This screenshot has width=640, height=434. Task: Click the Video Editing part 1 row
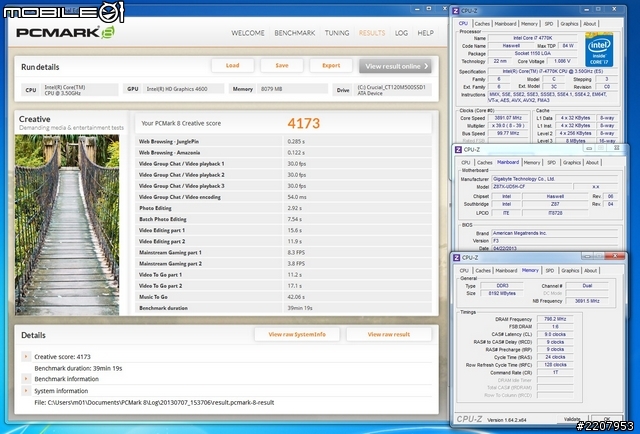(x=283, y=230)
